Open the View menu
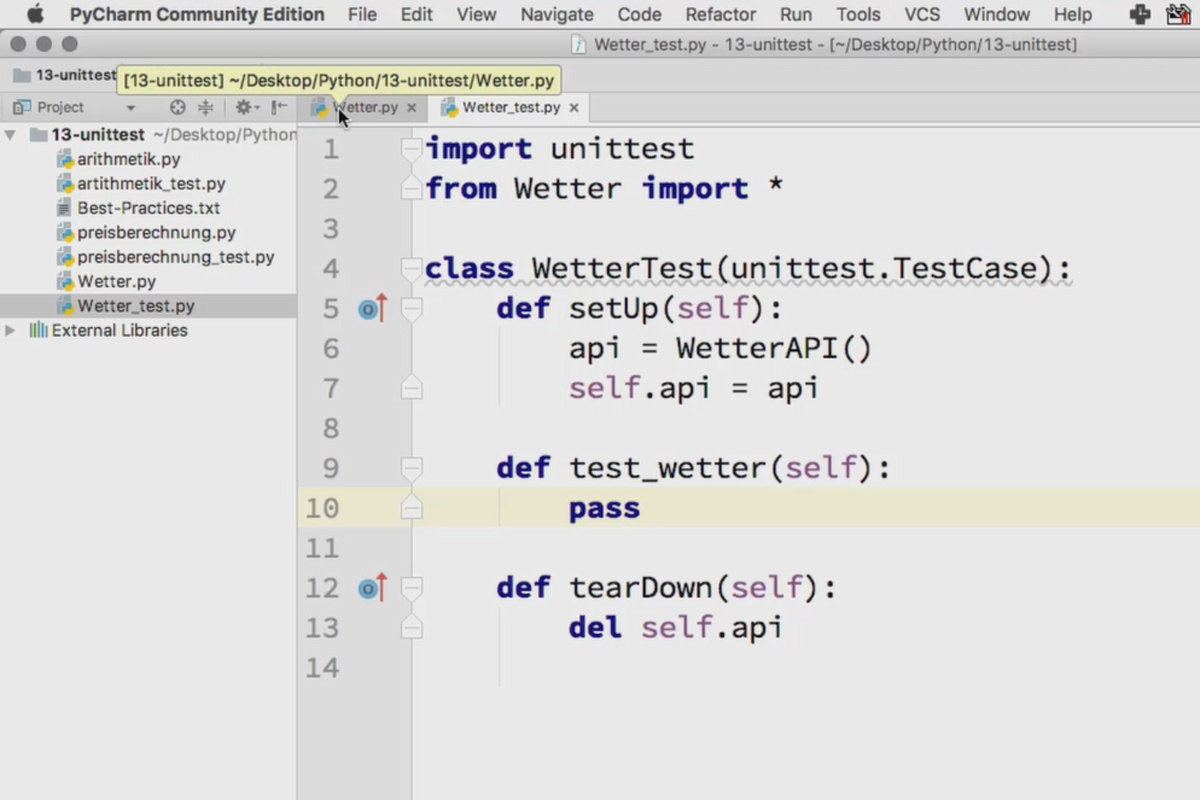 click(x=476, y=14)
